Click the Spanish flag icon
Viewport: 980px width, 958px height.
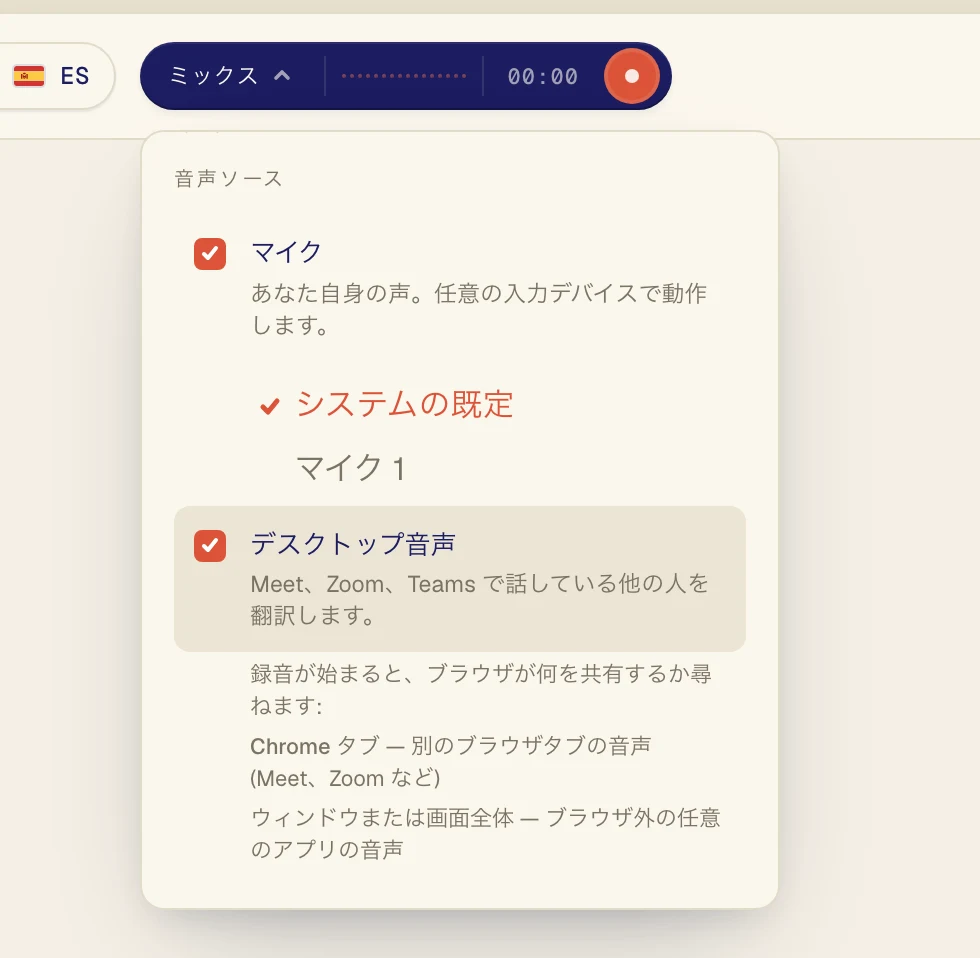click(29, 76)
